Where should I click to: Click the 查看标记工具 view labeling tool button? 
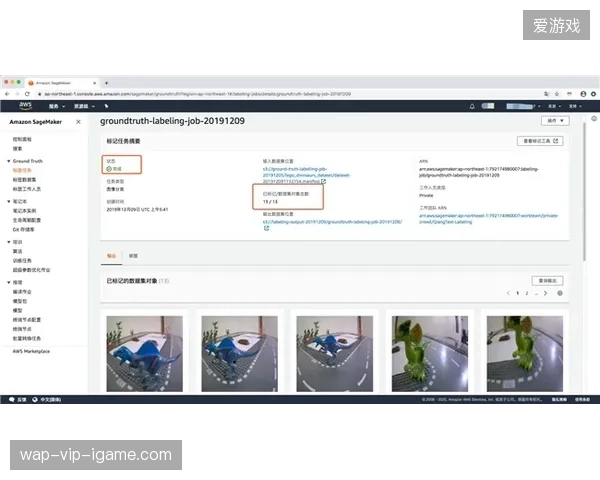pyautogui.click(x=540, y=141)
